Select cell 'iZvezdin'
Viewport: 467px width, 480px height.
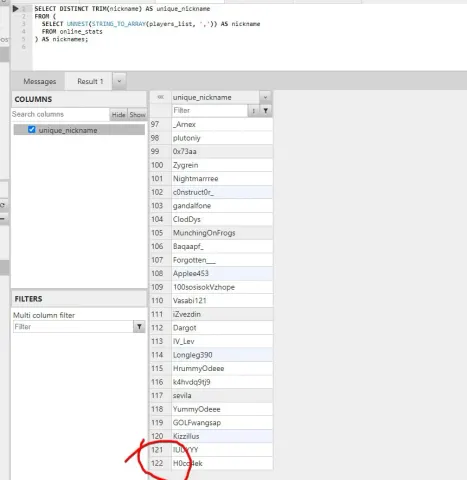[222, 314]
